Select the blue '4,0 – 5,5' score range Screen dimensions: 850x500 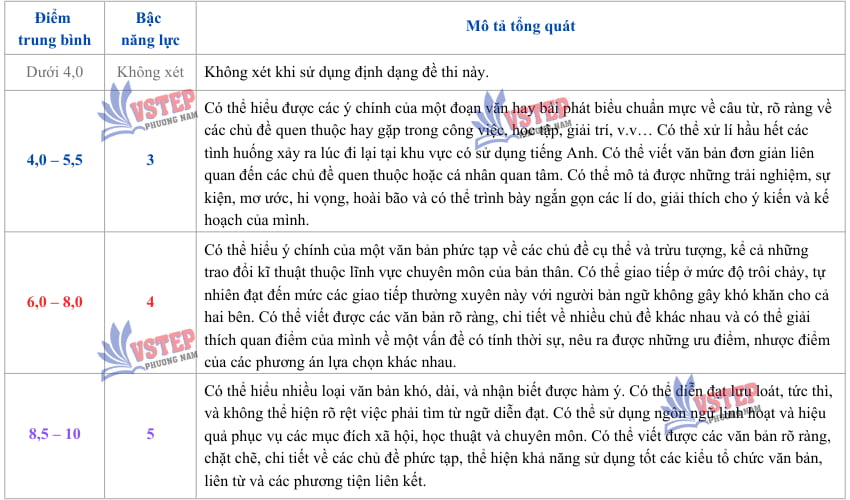point(53,160)
